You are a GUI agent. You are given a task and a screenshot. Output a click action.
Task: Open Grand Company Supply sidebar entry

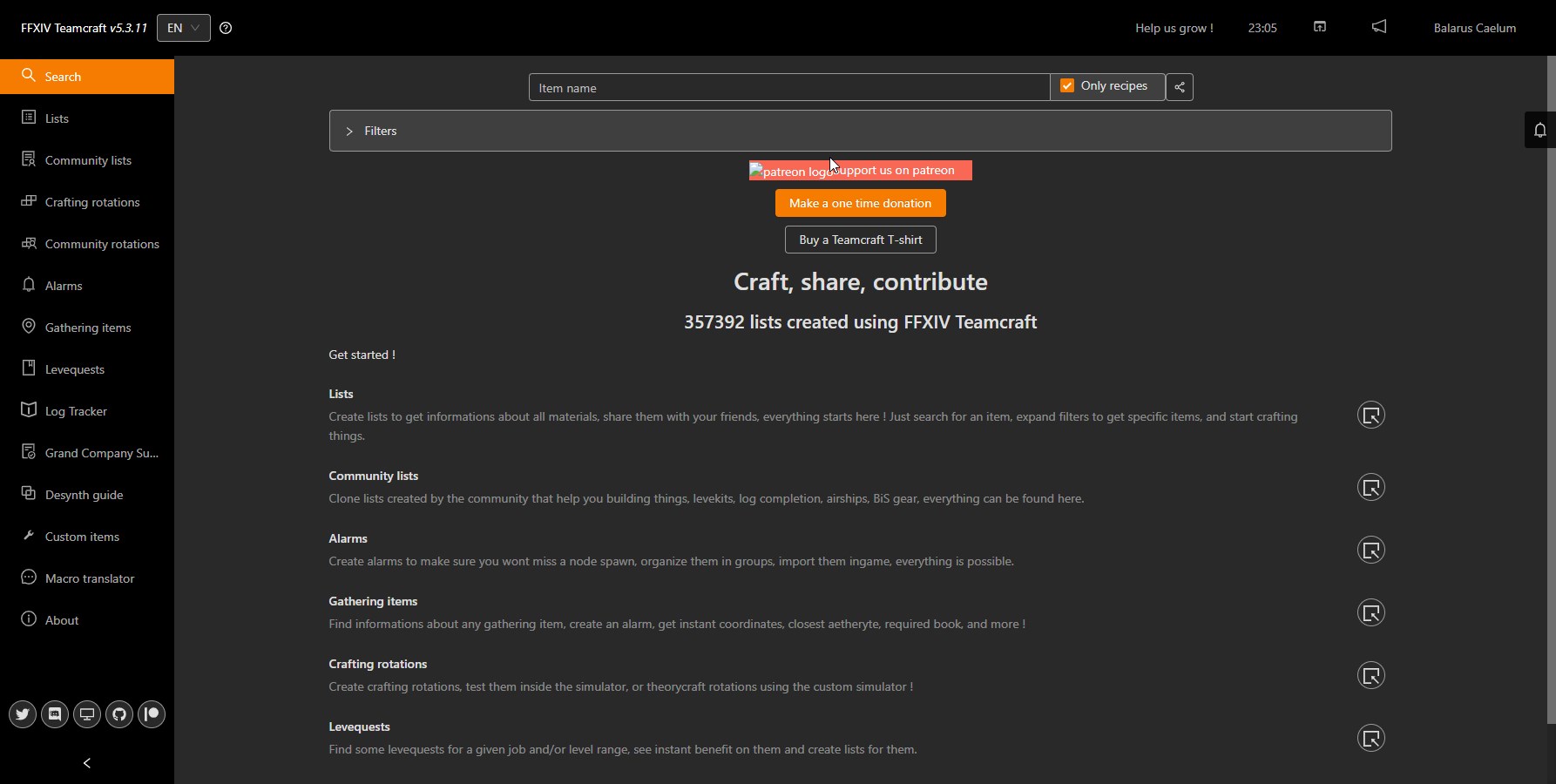point(87,453)
